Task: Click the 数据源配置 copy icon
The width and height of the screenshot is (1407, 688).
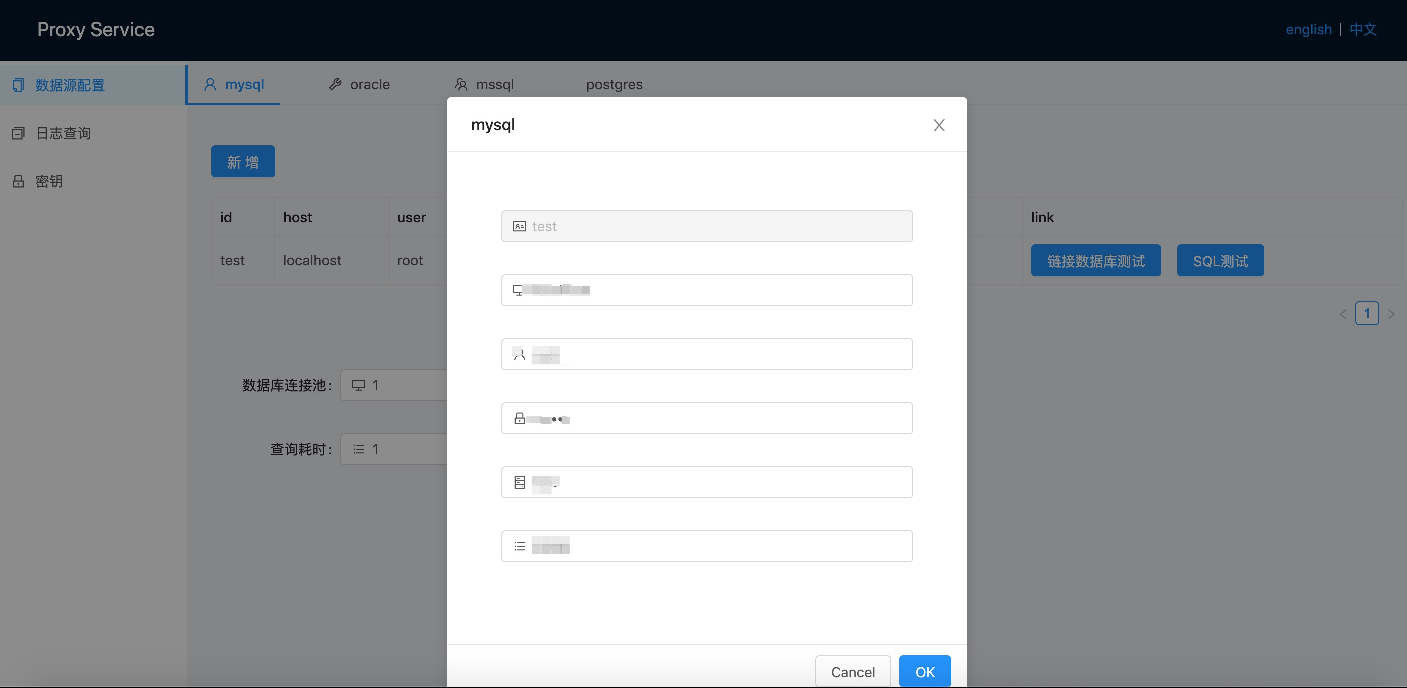Action: coord(18,85)
